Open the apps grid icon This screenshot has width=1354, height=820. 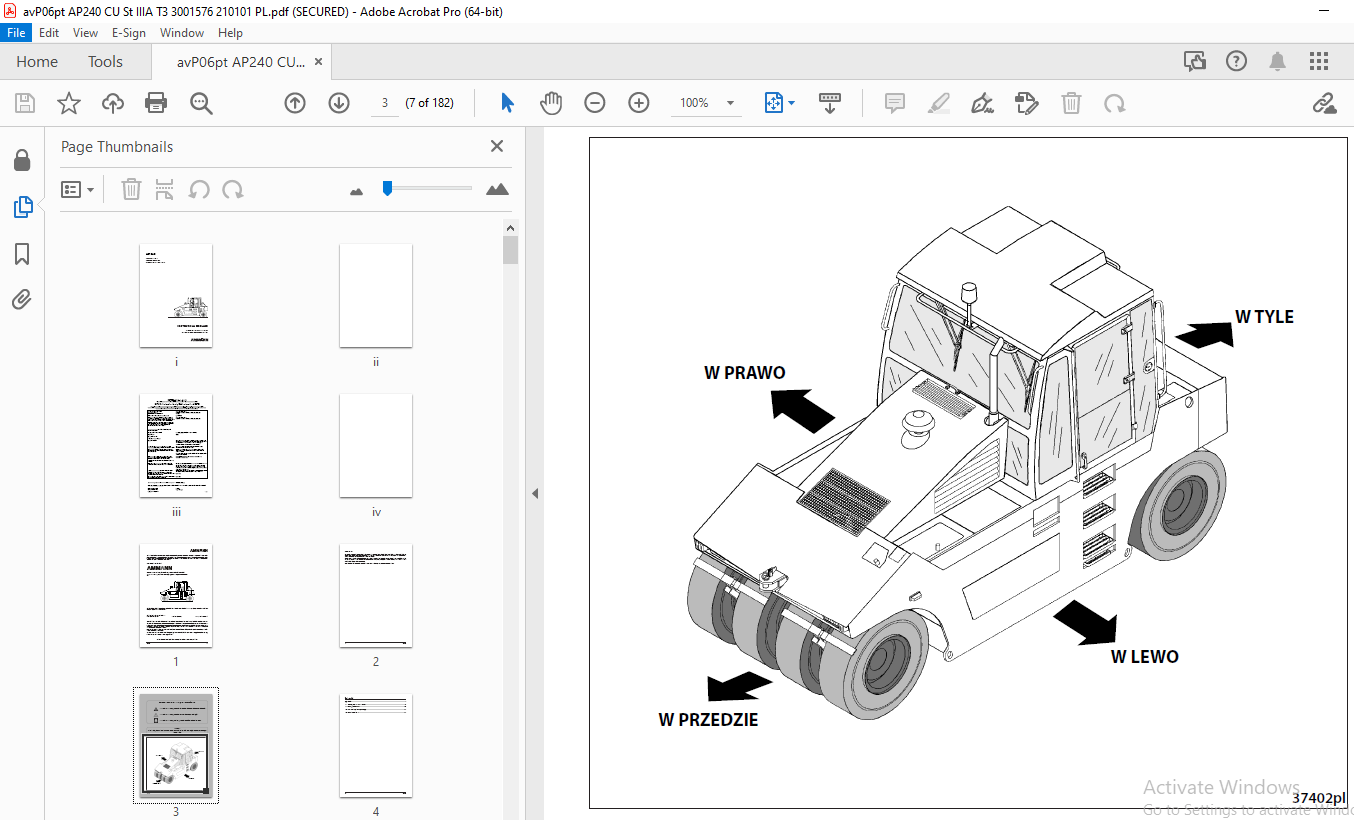(x=1319, y=61)
